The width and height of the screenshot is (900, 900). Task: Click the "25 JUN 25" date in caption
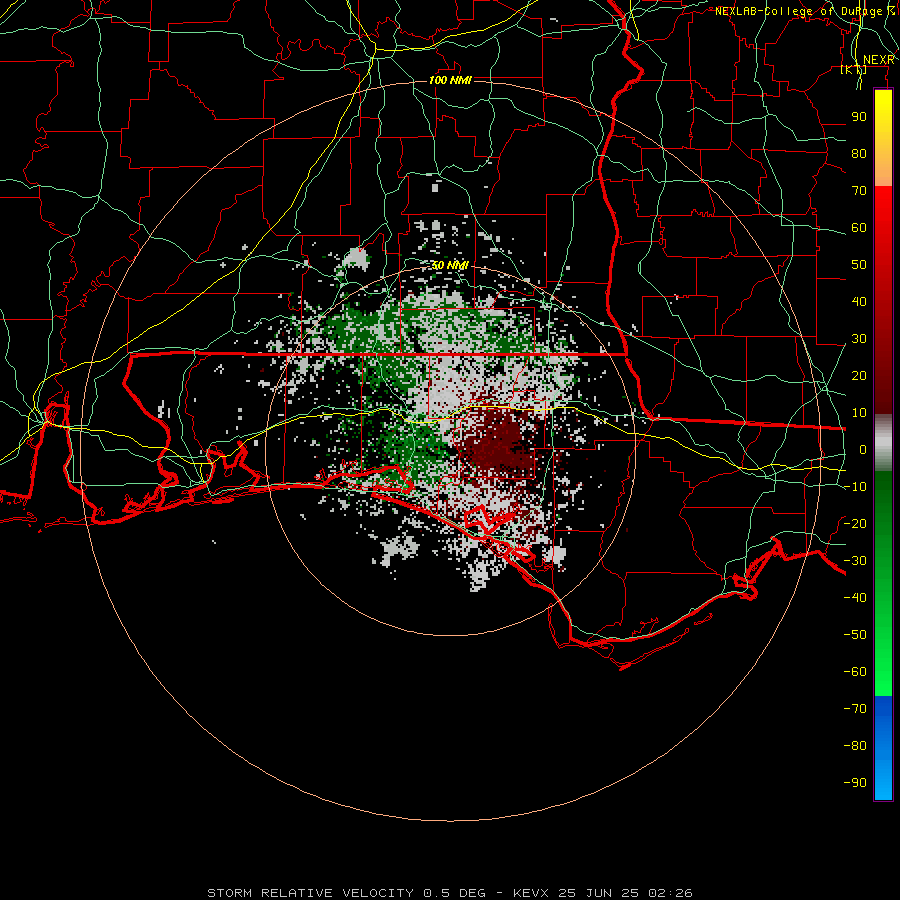599,893
